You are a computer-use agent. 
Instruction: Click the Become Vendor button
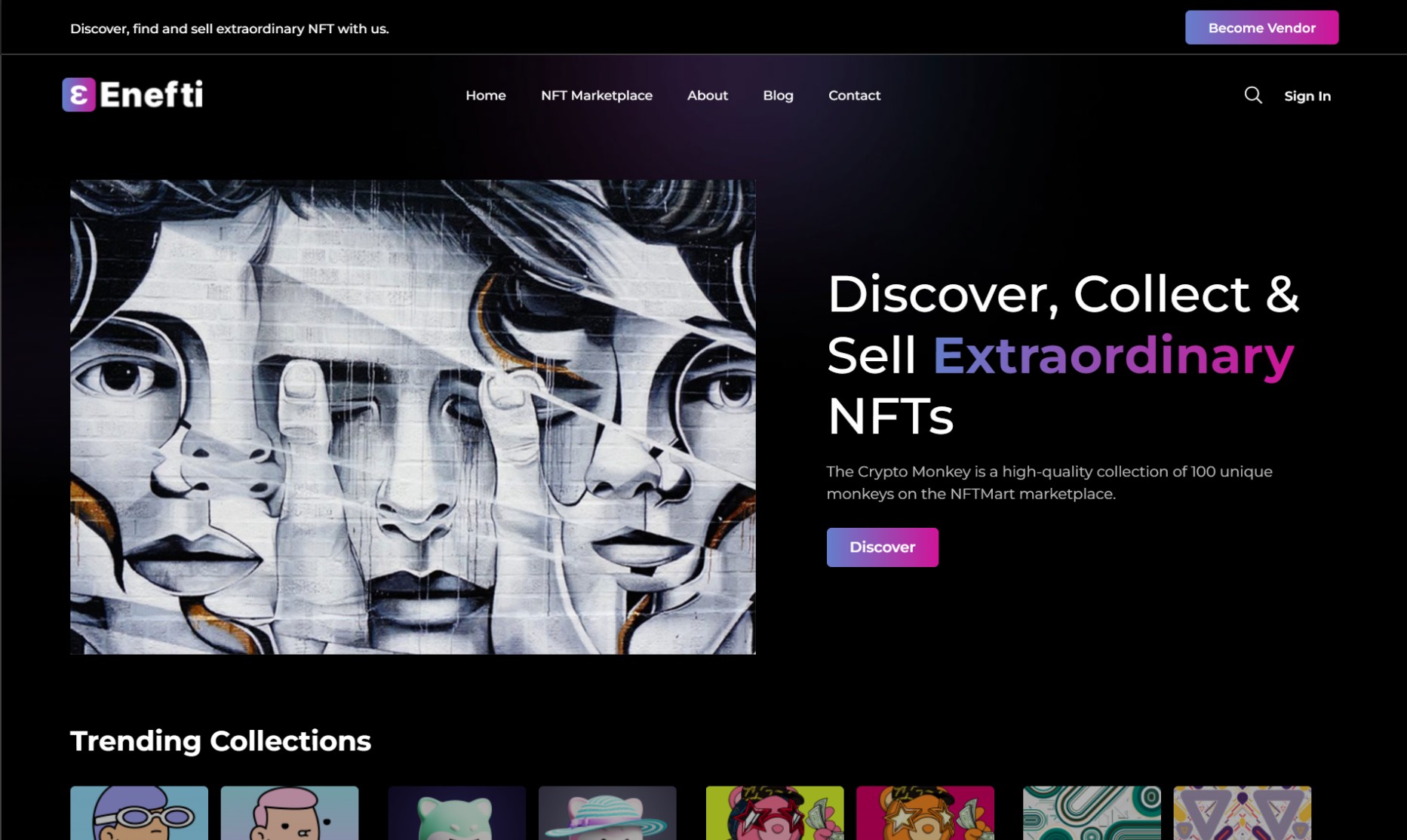(x=1261, y=28)
